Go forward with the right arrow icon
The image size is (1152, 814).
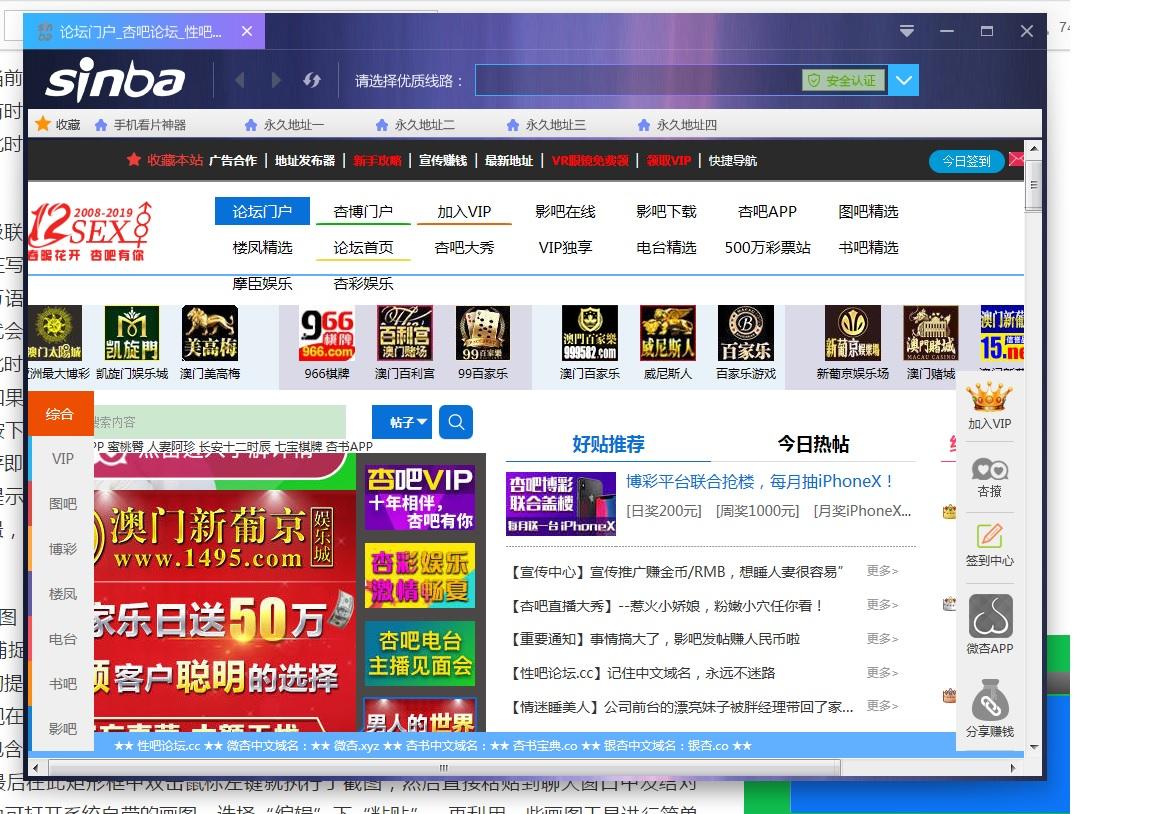pyautogui.click(x=276, y=79)
